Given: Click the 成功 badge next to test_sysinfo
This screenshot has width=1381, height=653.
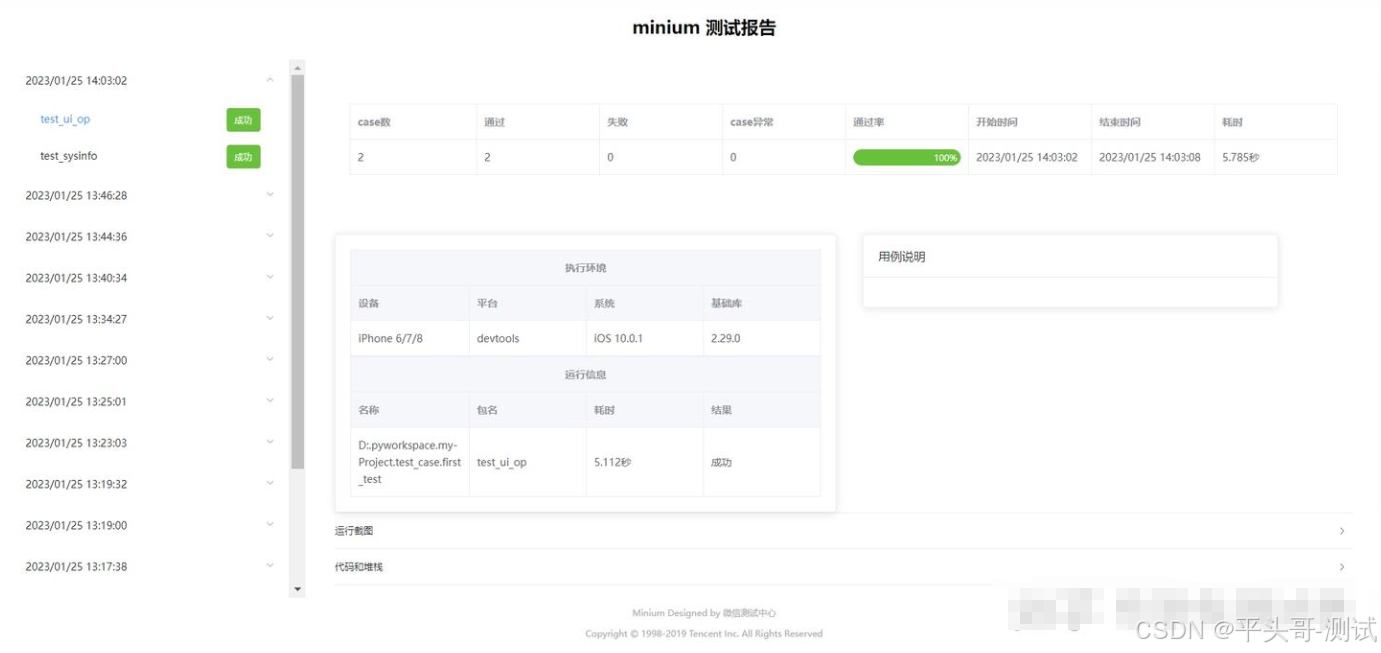Looking at the screenshot, I should (x=243, y=157).
